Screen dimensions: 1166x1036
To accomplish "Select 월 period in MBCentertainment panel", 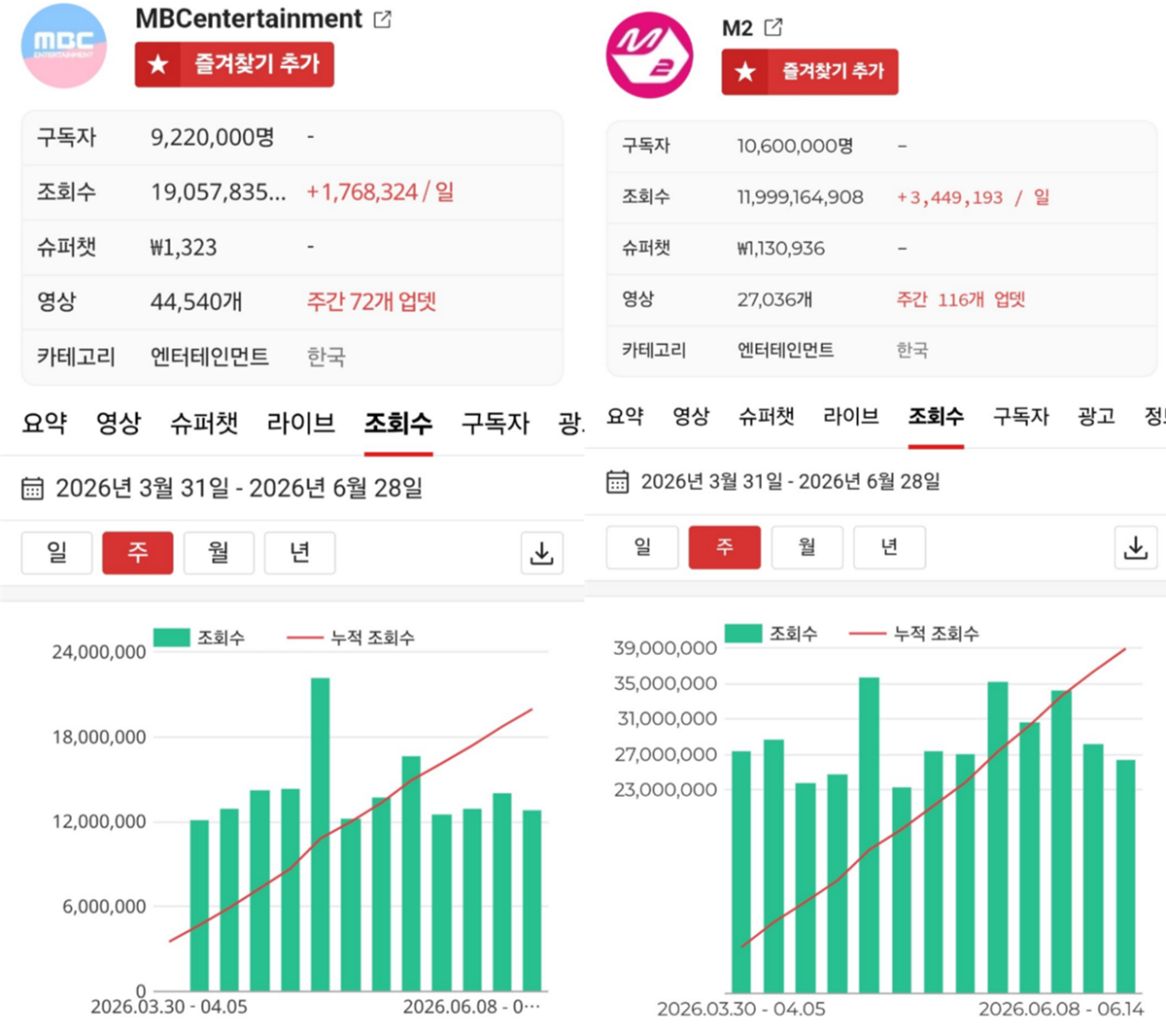I will pyautogui.click(x=219, y=553).
